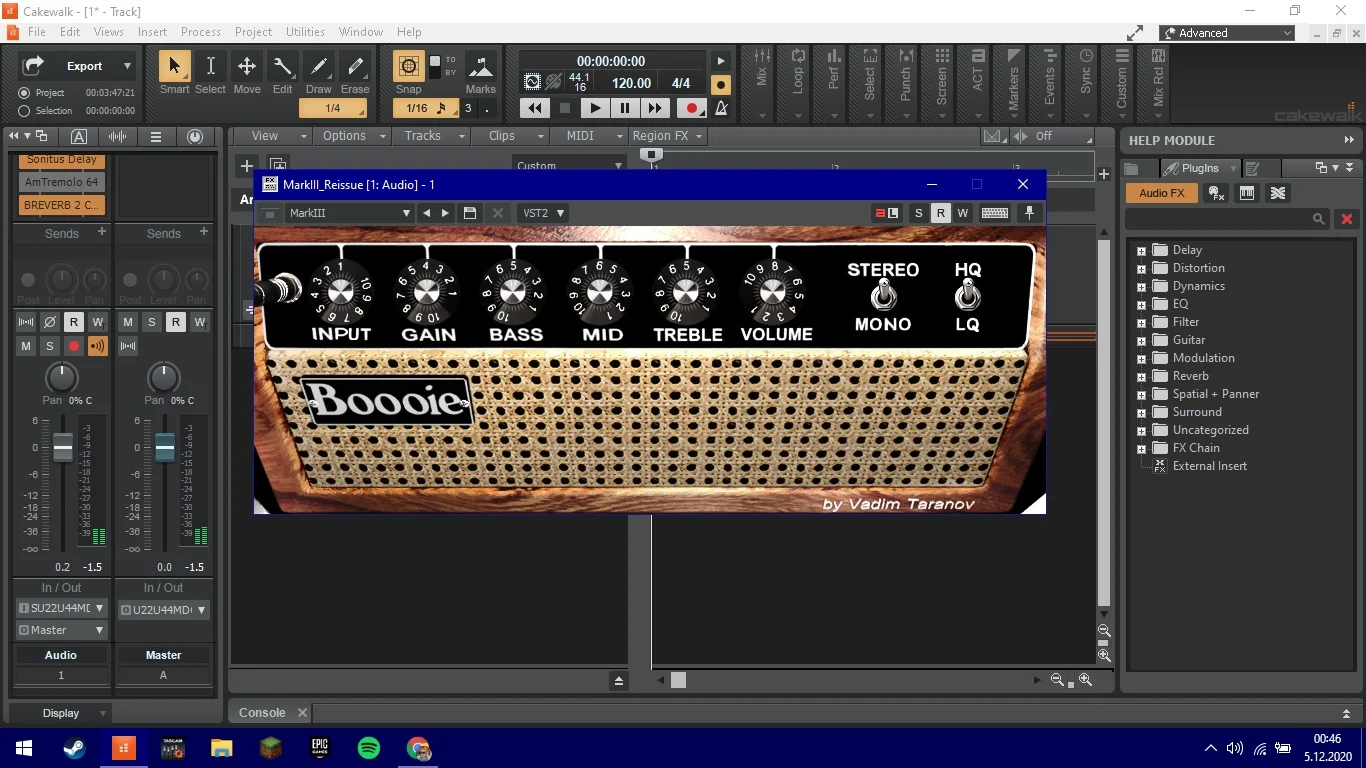Pin the MarkIII plugin window
Viewport: 1366px width, 768px height.
(1029, 213)
